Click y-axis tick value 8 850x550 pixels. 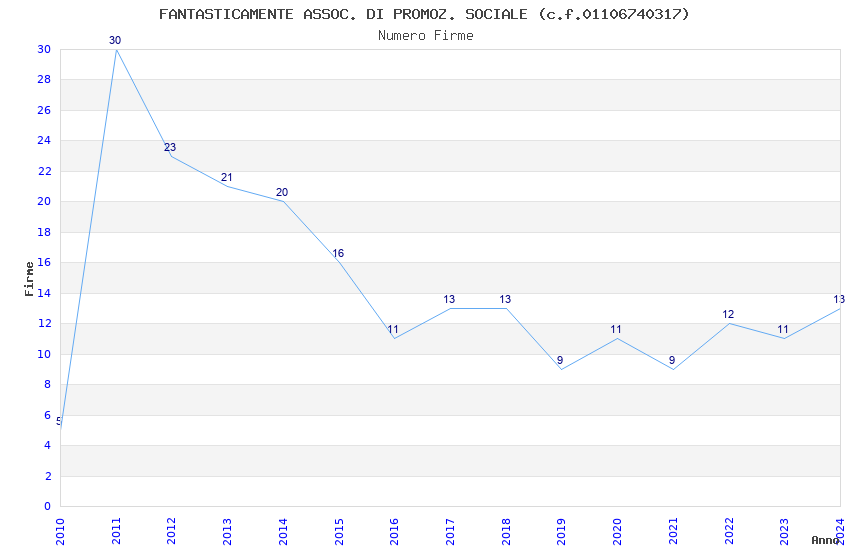click(x=48, y=384)
